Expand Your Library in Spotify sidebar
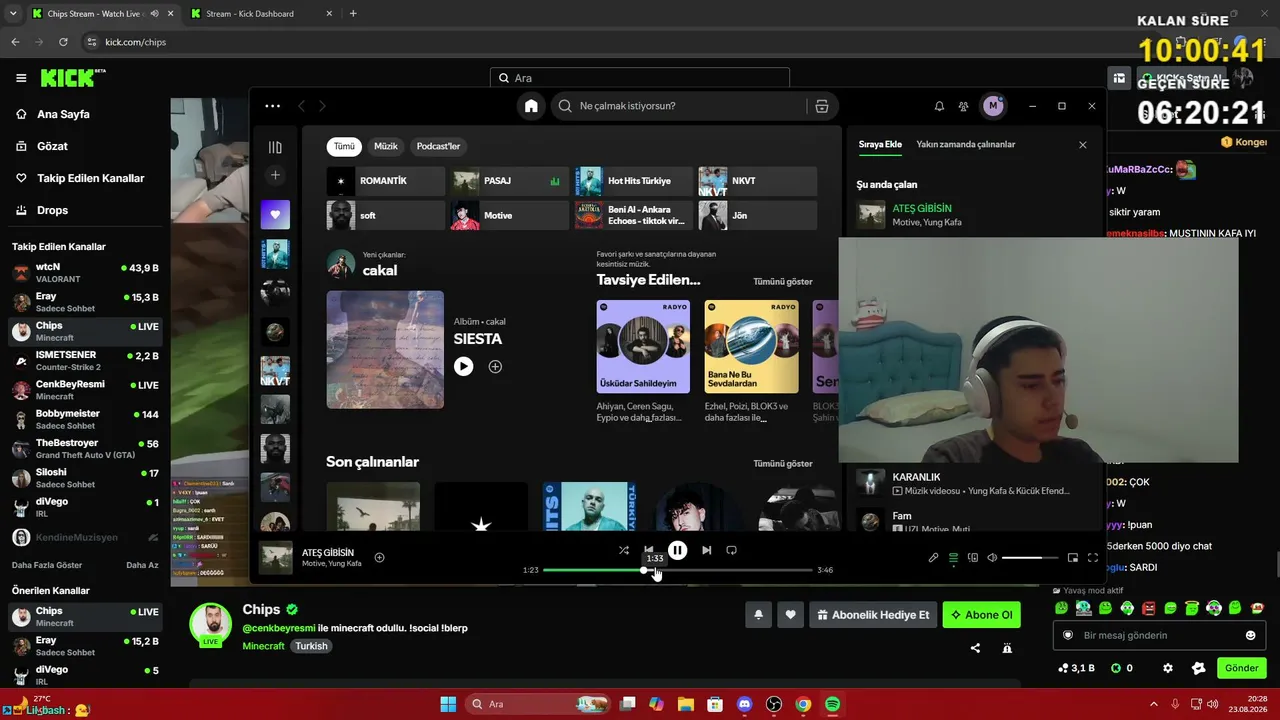Image resolution: width=1280 pixels, height=720 pixels. pos(275,147)
